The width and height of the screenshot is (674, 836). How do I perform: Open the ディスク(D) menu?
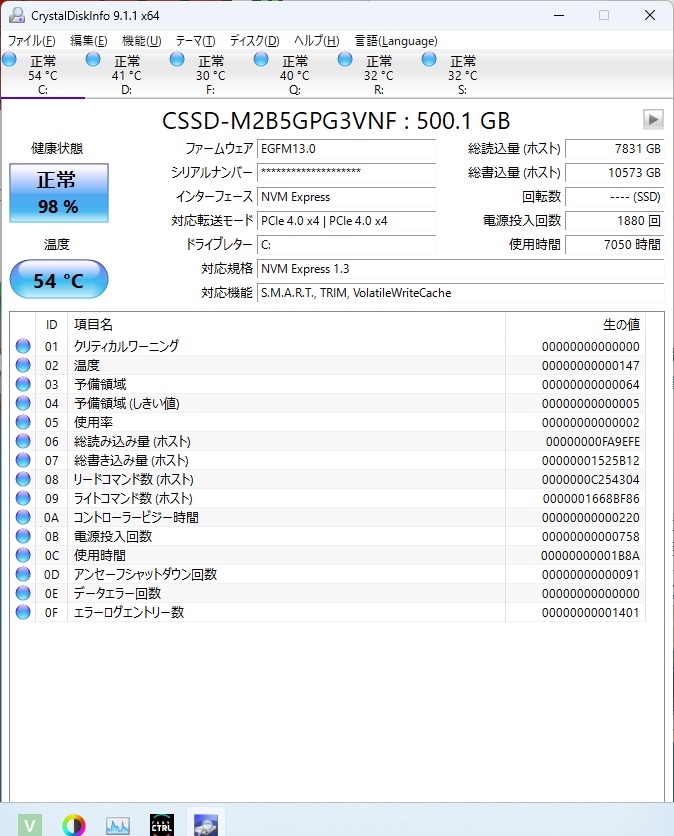pos(254,41)
